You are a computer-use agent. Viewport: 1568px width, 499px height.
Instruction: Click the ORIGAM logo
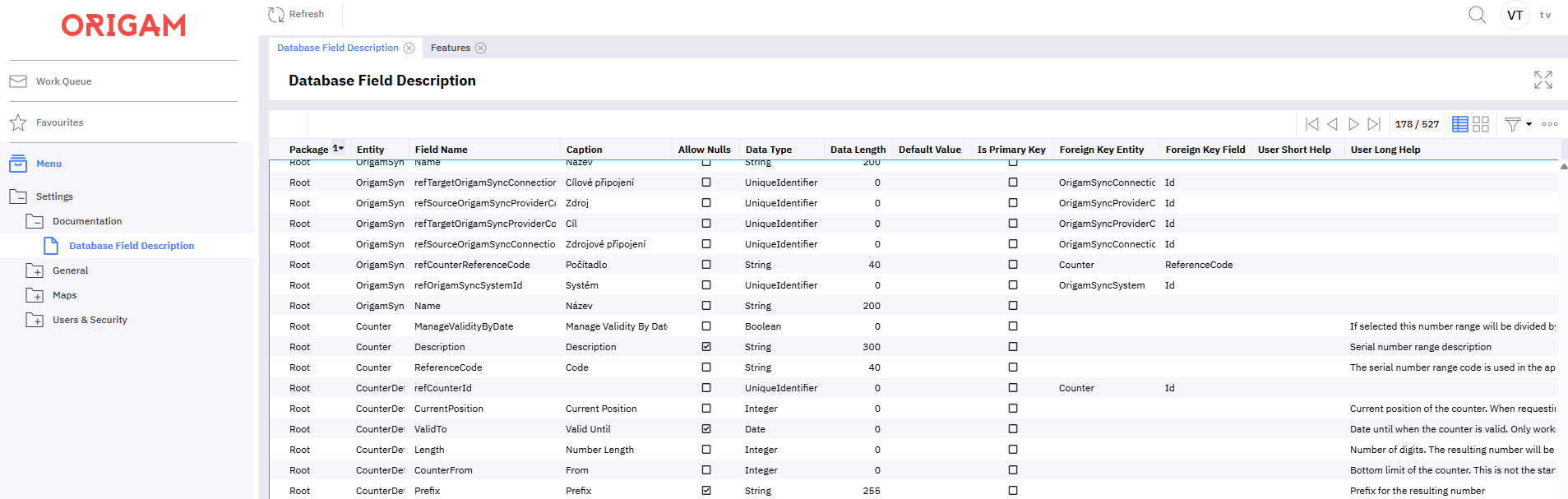click(123, 25)
